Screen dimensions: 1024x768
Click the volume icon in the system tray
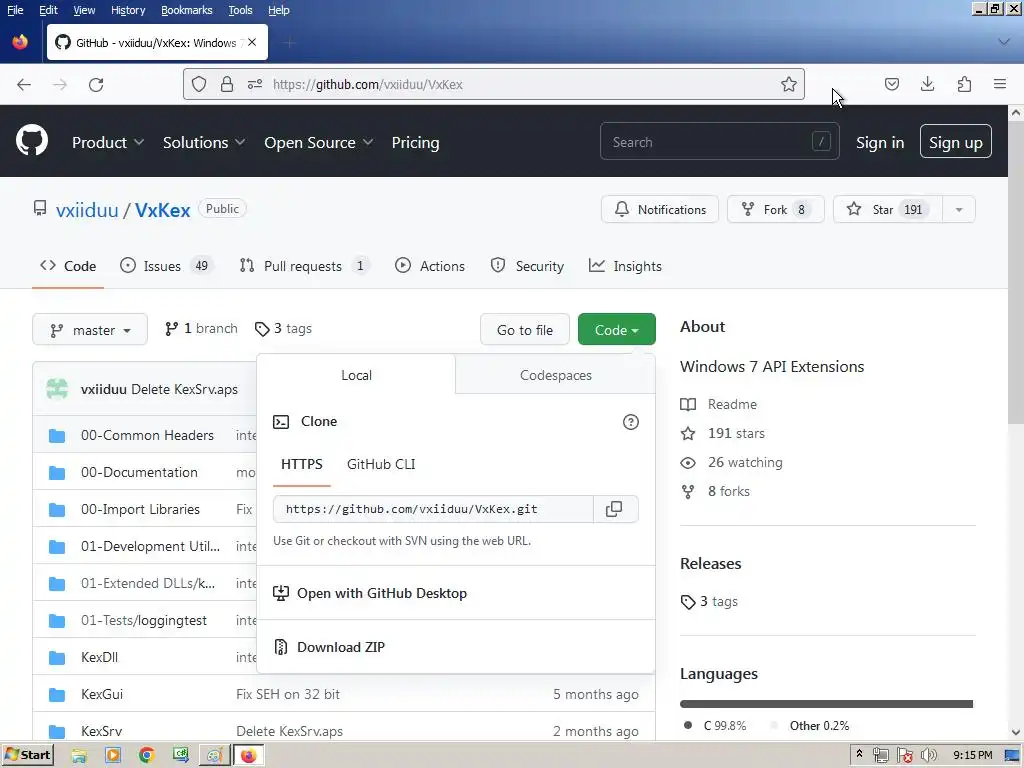tap(928, 755)
